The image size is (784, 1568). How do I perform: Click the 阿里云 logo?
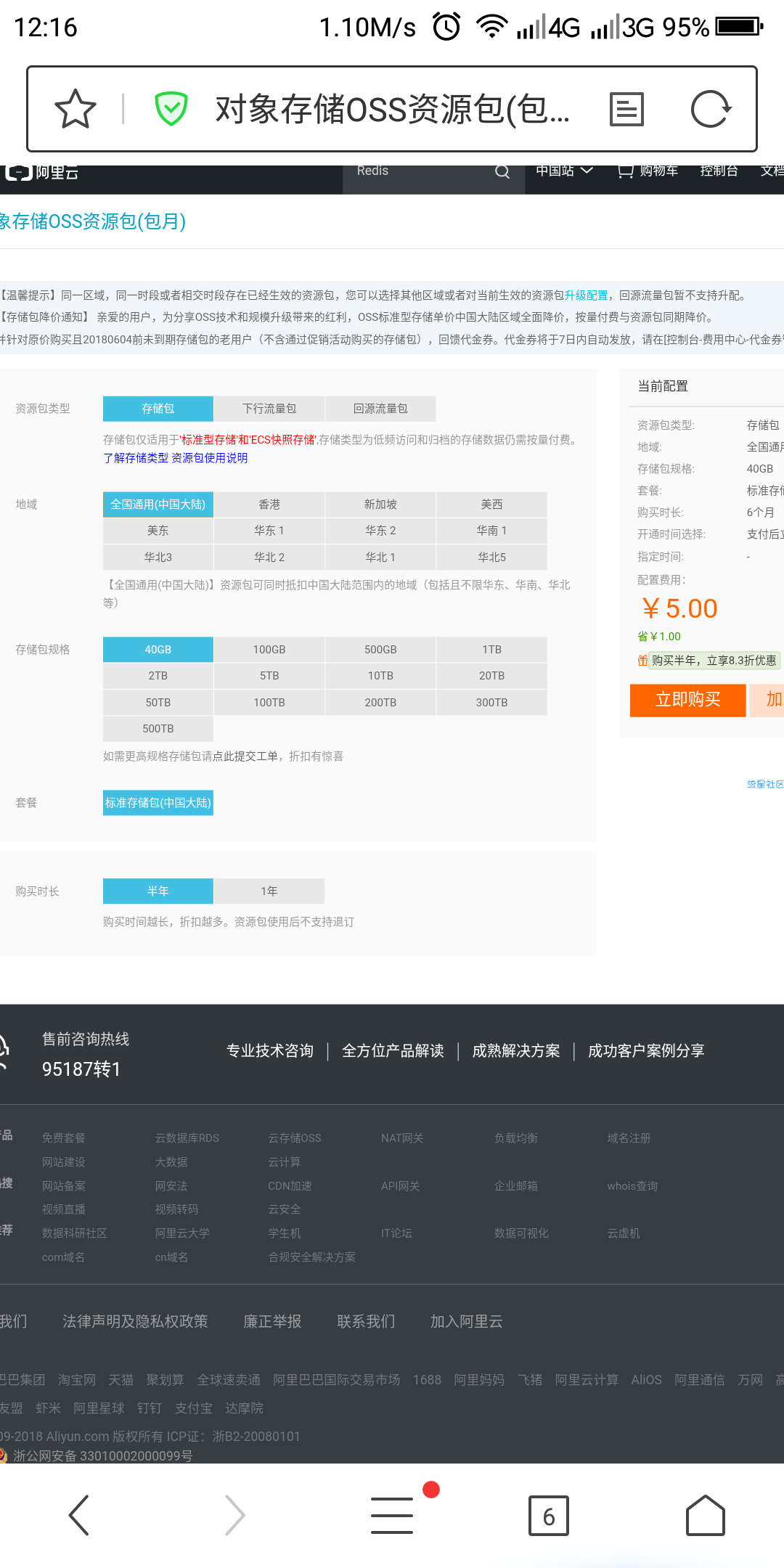(x=41, y=173)
